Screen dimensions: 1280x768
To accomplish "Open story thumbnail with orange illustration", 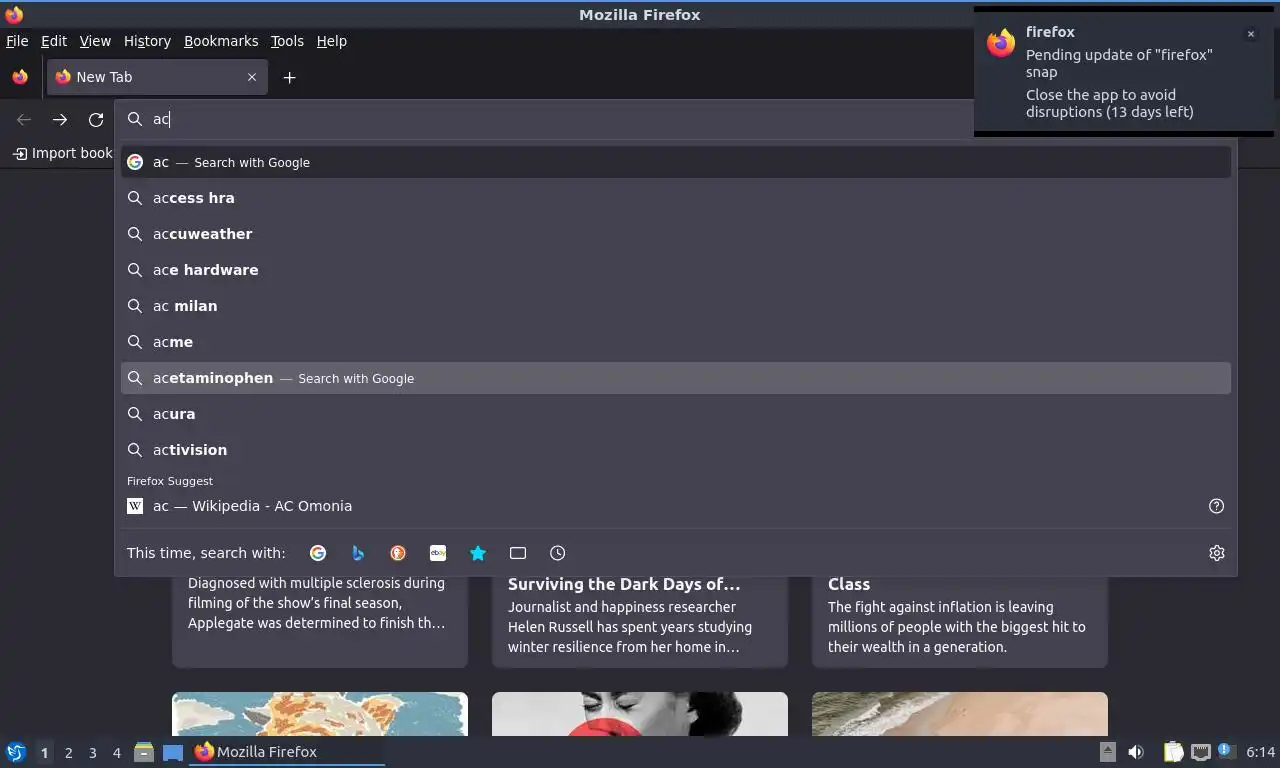I will pyautogui.click(x=320, y=714).
